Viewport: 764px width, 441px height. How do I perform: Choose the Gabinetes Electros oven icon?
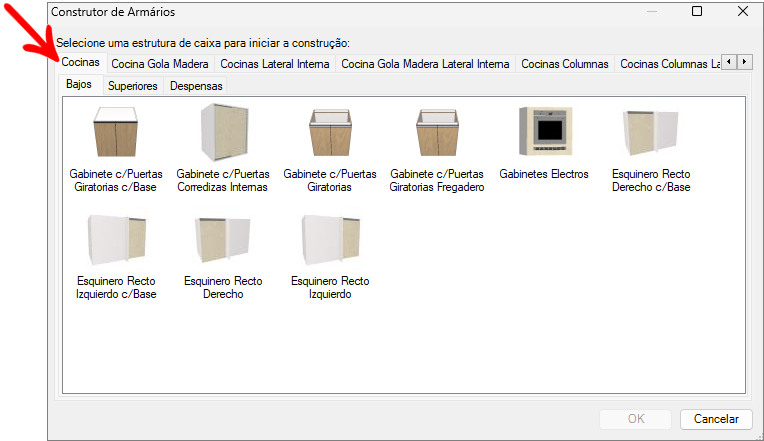click(545, 131)
